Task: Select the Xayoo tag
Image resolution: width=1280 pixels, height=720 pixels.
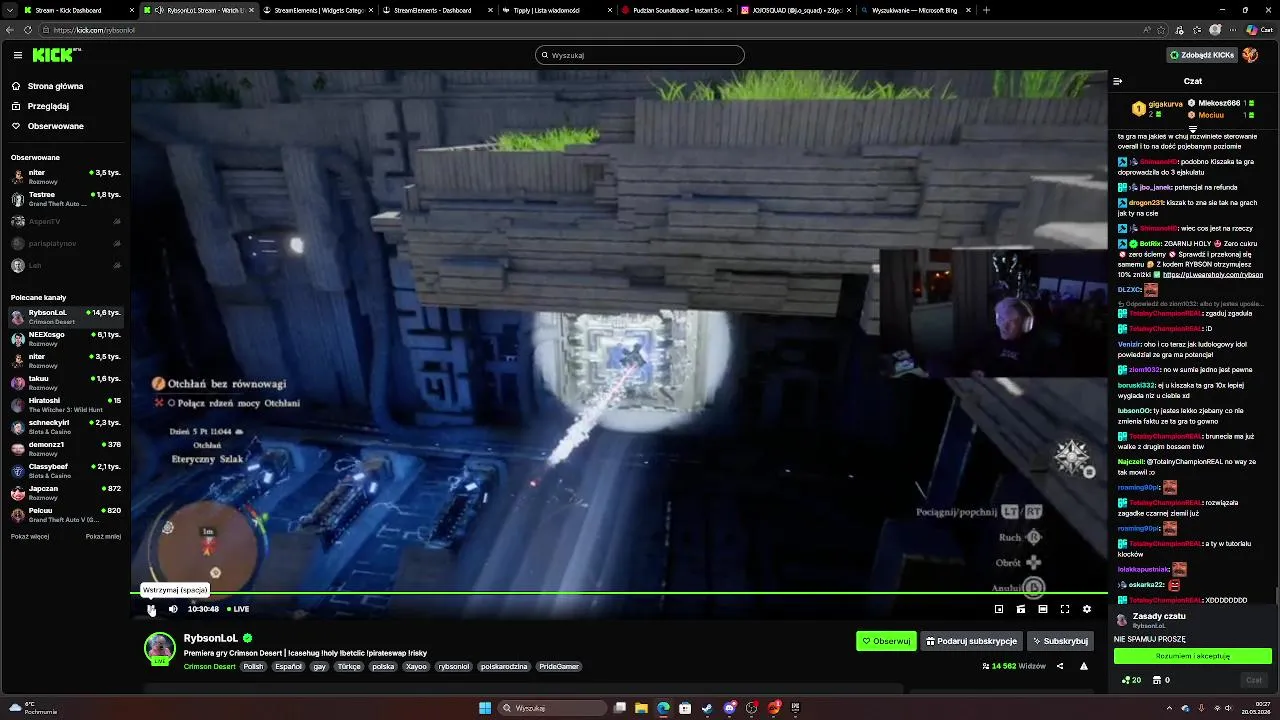Action: coord(416,666)
